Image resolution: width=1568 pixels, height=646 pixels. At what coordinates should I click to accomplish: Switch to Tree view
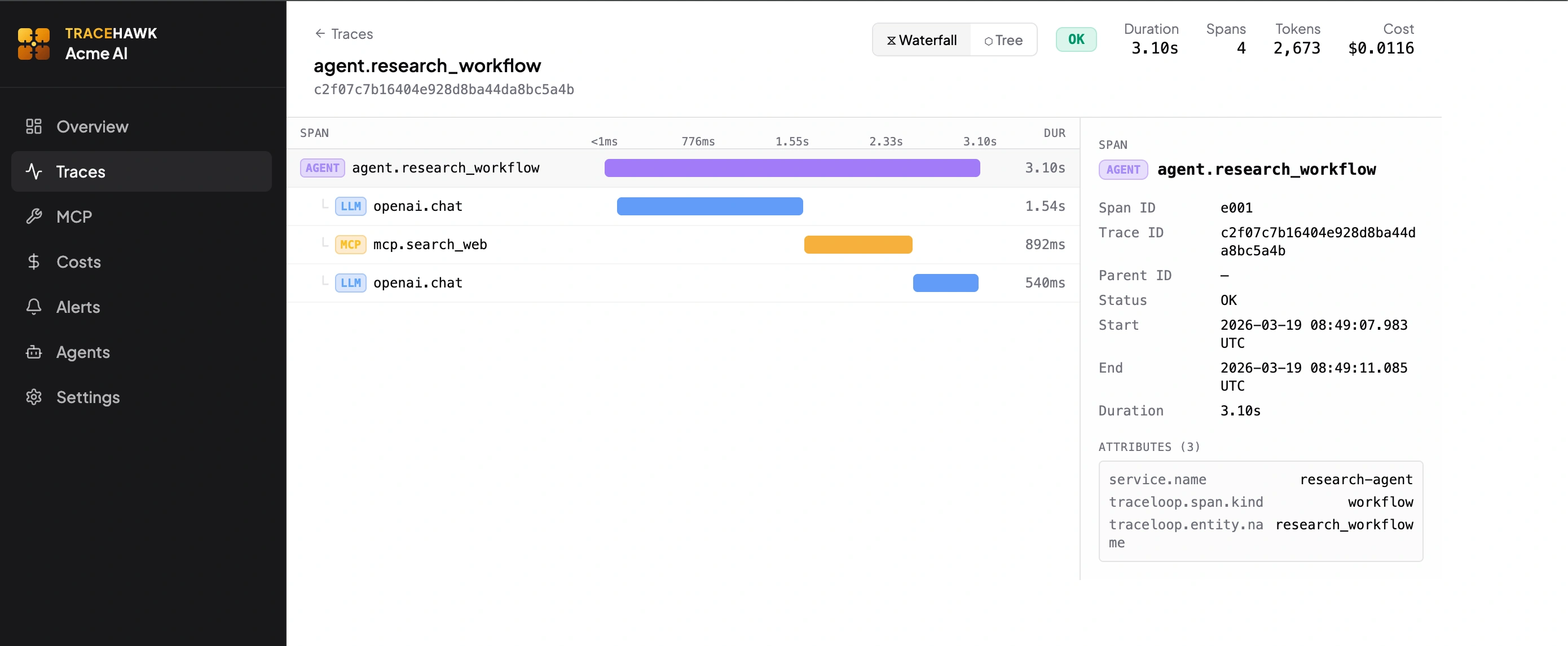(x=1003, y=40)
